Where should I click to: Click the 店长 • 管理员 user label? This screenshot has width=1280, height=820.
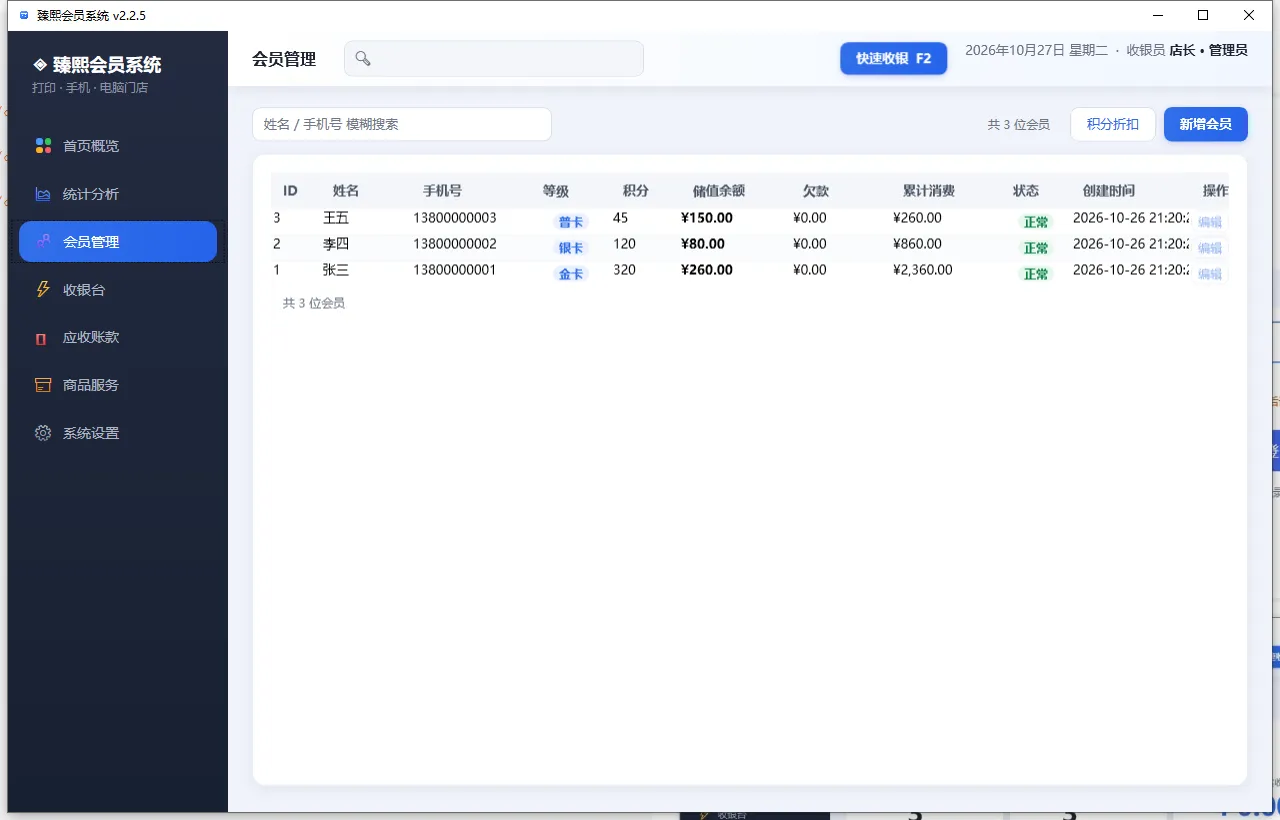pos(1209,50)
